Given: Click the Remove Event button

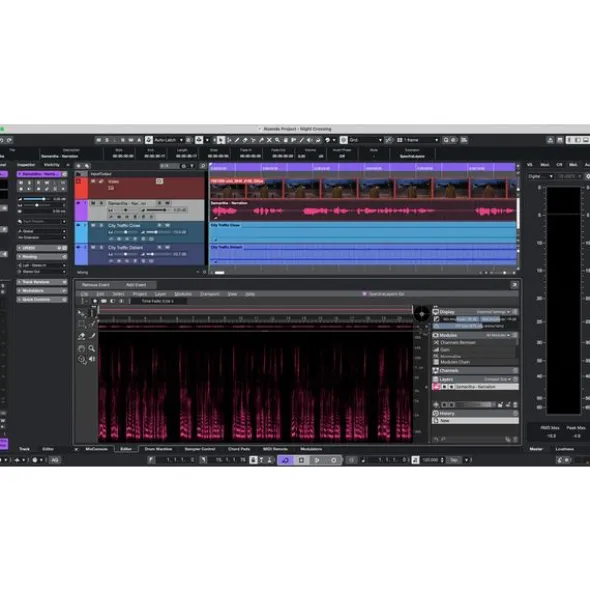Looking at the screenshot, I should 96,285.
